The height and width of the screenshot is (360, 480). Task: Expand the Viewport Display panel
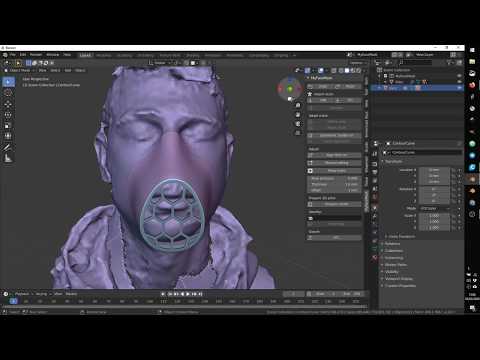point(399,279)
